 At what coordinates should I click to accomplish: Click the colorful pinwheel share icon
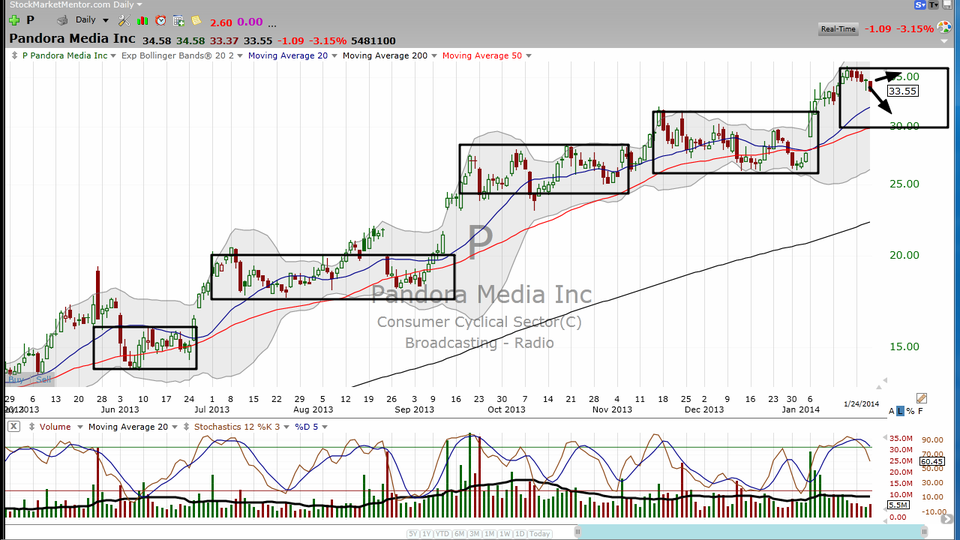[x=944, y=28]
